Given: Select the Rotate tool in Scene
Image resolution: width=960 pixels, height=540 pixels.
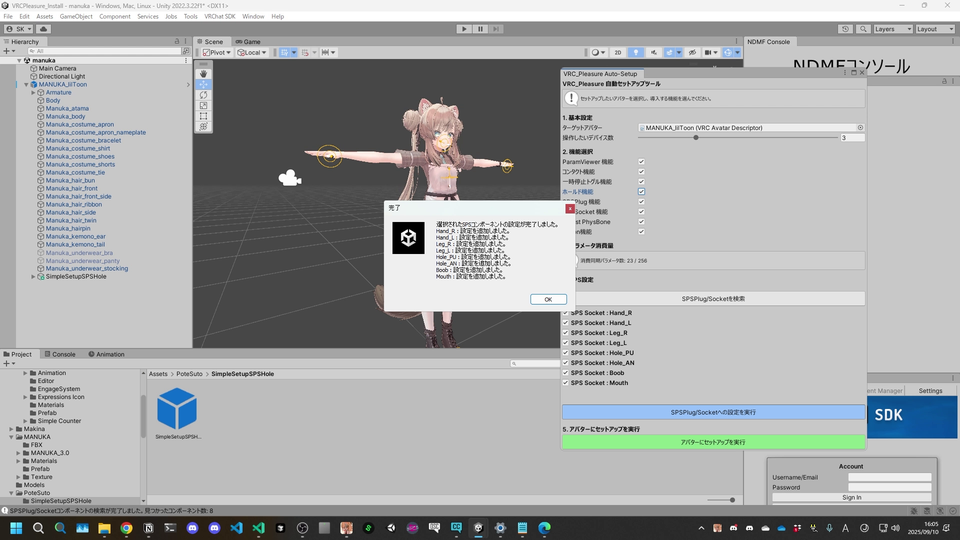Looking at the screenshot, I should tap(203, 95).
